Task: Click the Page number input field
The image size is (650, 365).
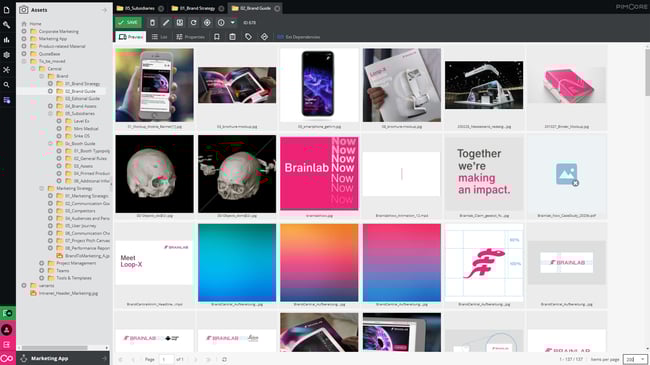Action: pos(166,359)
